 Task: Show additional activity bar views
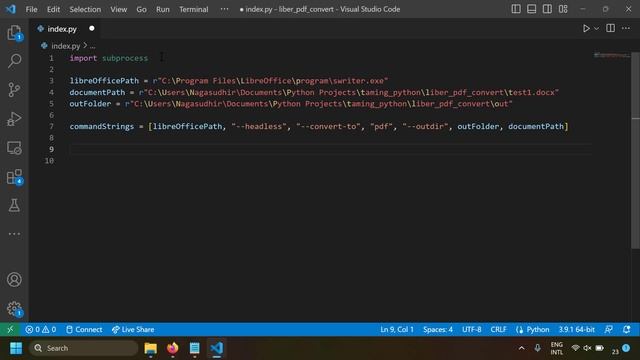(14, 234)
